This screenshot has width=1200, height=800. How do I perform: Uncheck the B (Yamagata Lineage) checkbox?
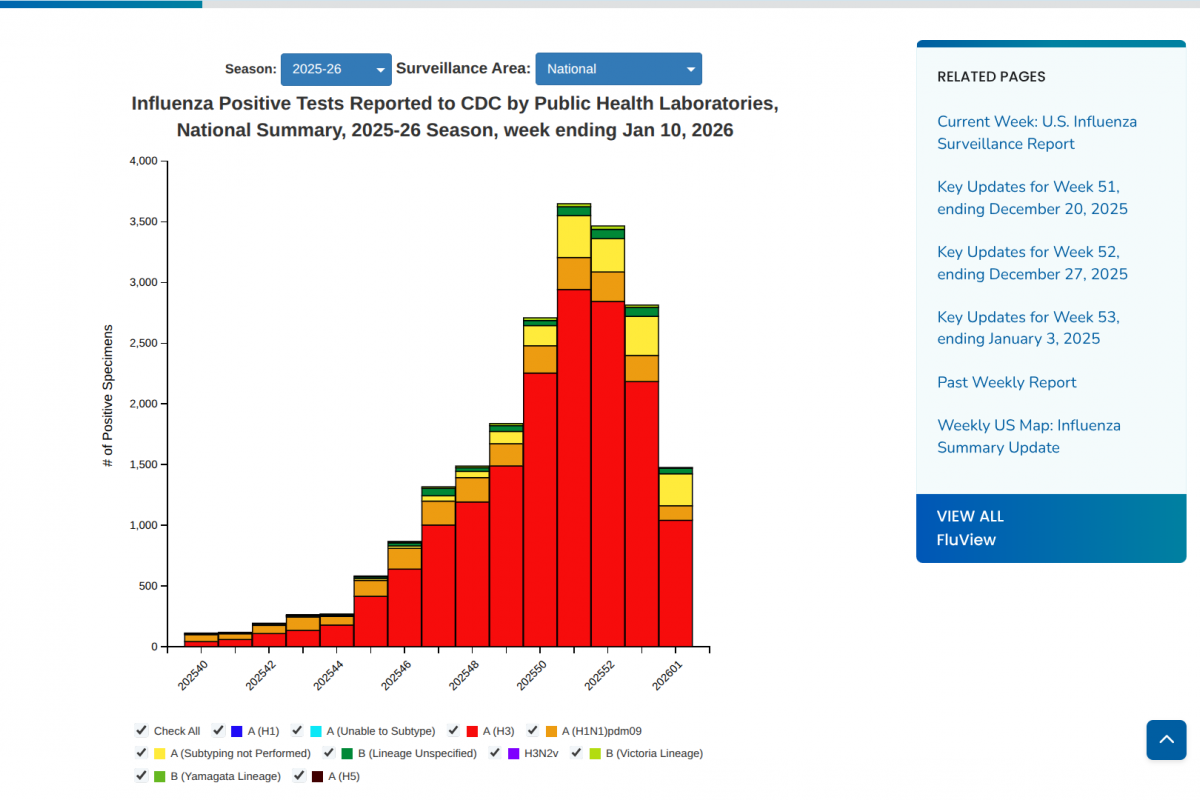(x=142, y=776)
